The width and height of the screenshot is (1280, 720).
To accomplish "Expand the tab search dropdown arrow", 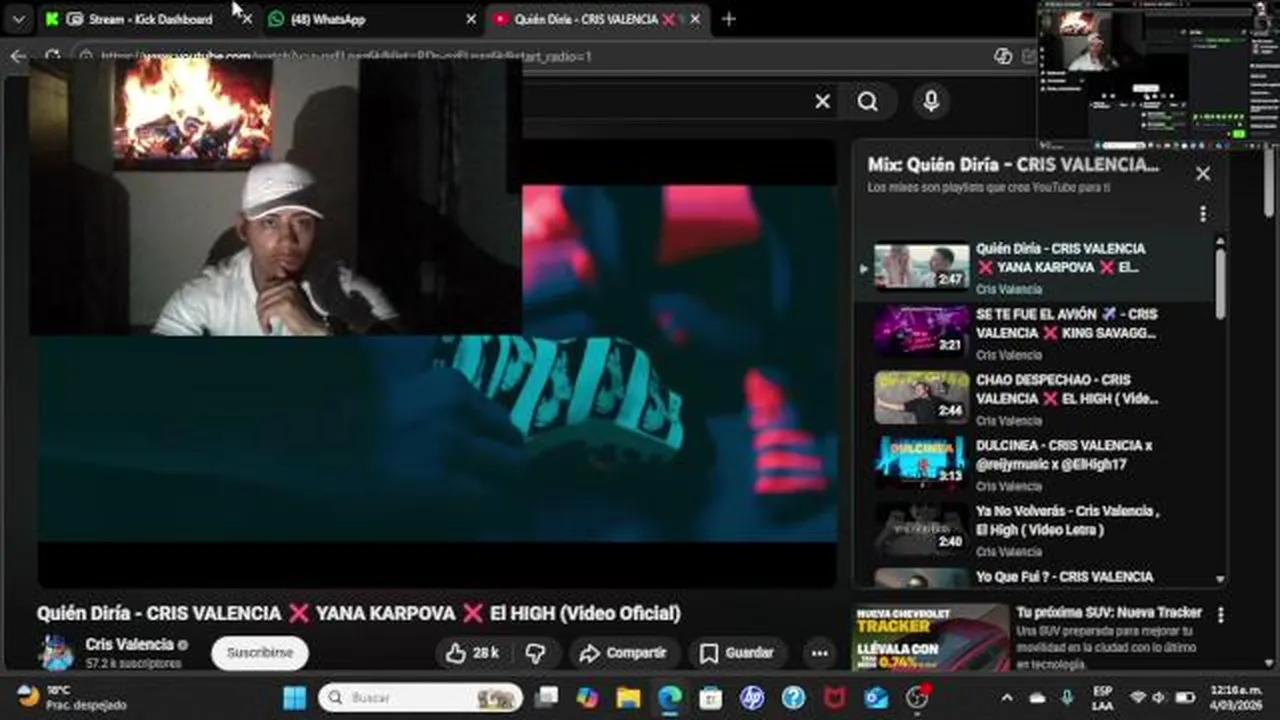I will pyautogui.click(x=19, y=19).
